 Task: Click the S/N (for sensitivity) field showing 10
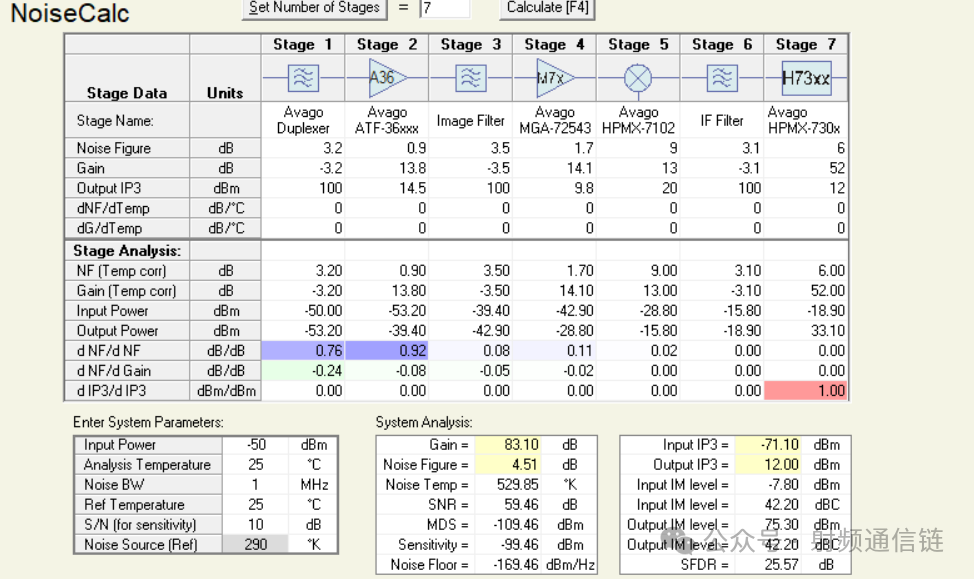click(x=255, y=524)
